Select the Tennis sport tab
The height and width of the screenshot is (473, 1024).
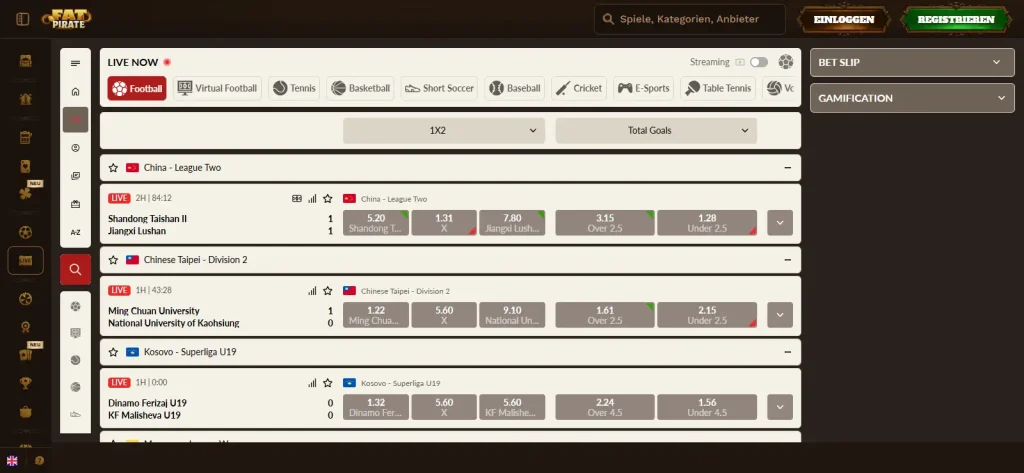(x=294, y=88)
